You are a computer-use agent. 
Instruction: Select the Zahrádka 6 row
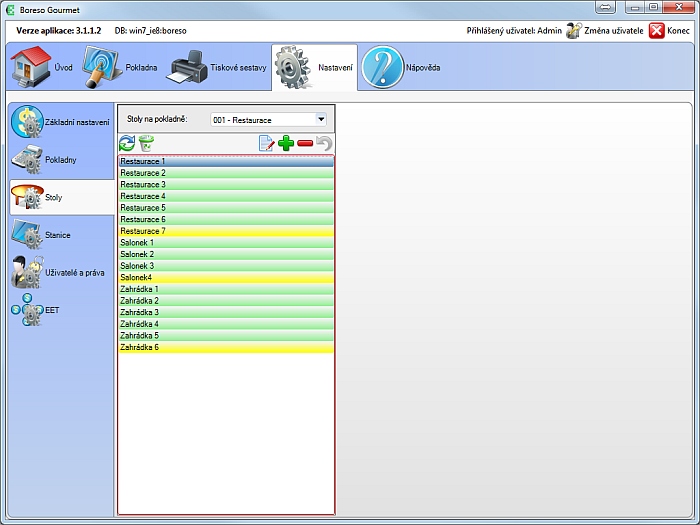click(x=225, y=348)
